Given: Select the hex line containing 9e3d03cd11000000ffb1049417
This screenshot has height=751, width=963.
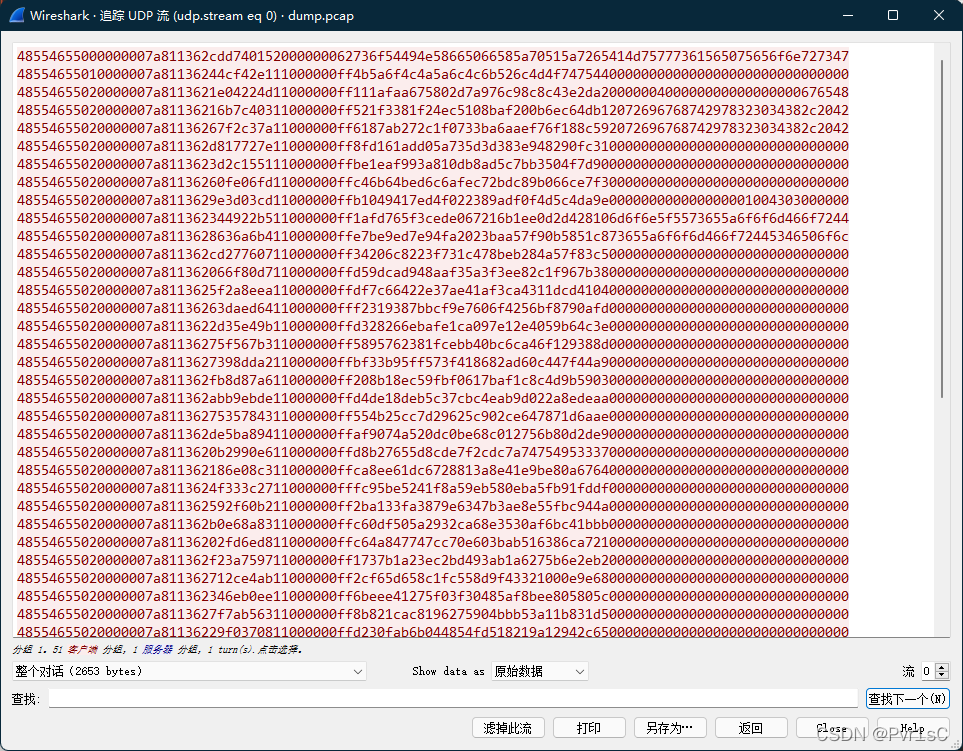Looking at the screenshot, I should 432,200.
